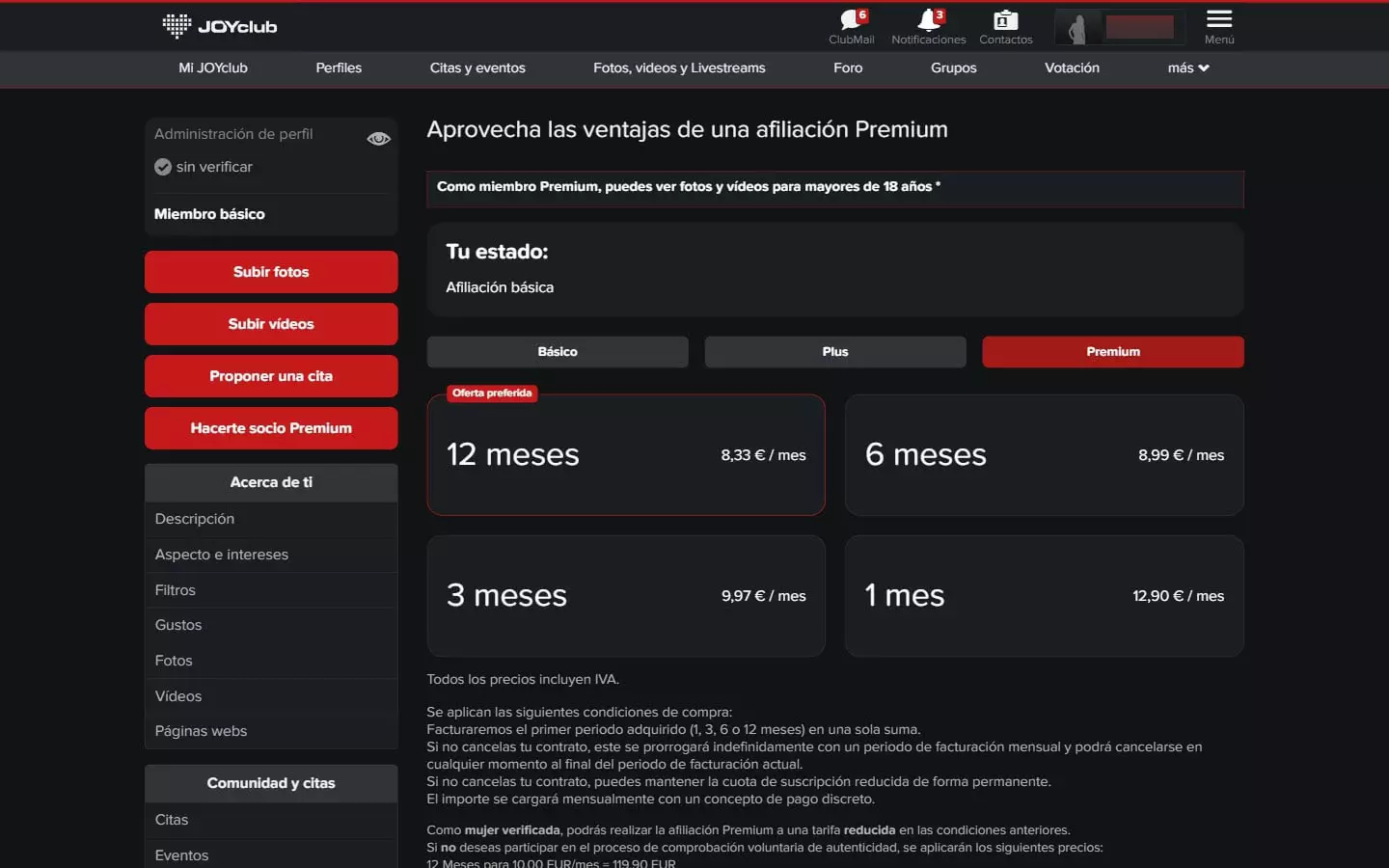This screenshot has height=868, width=1389.
Task: Click the JOYclub logo
Action: (220, 26)
